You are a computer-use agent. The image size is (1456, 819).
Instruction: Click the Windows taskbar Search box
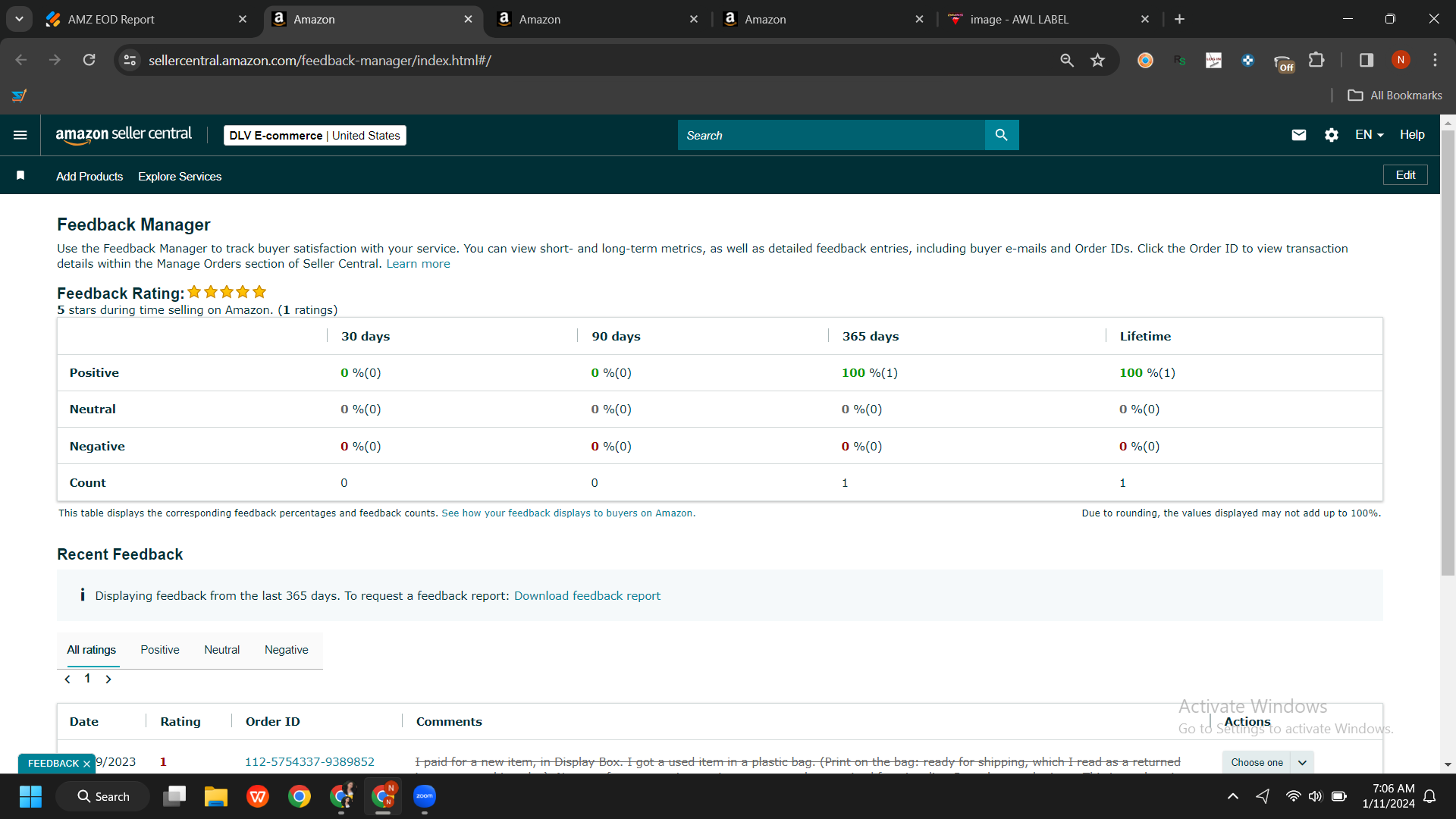coord(103,796)
